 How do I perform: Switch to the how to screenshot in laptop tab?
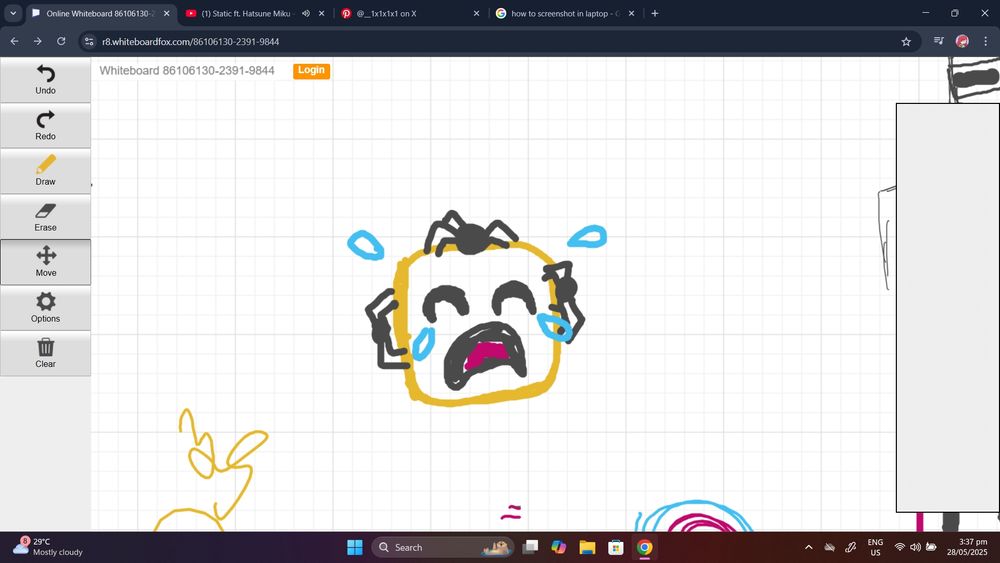click(565, 13)
